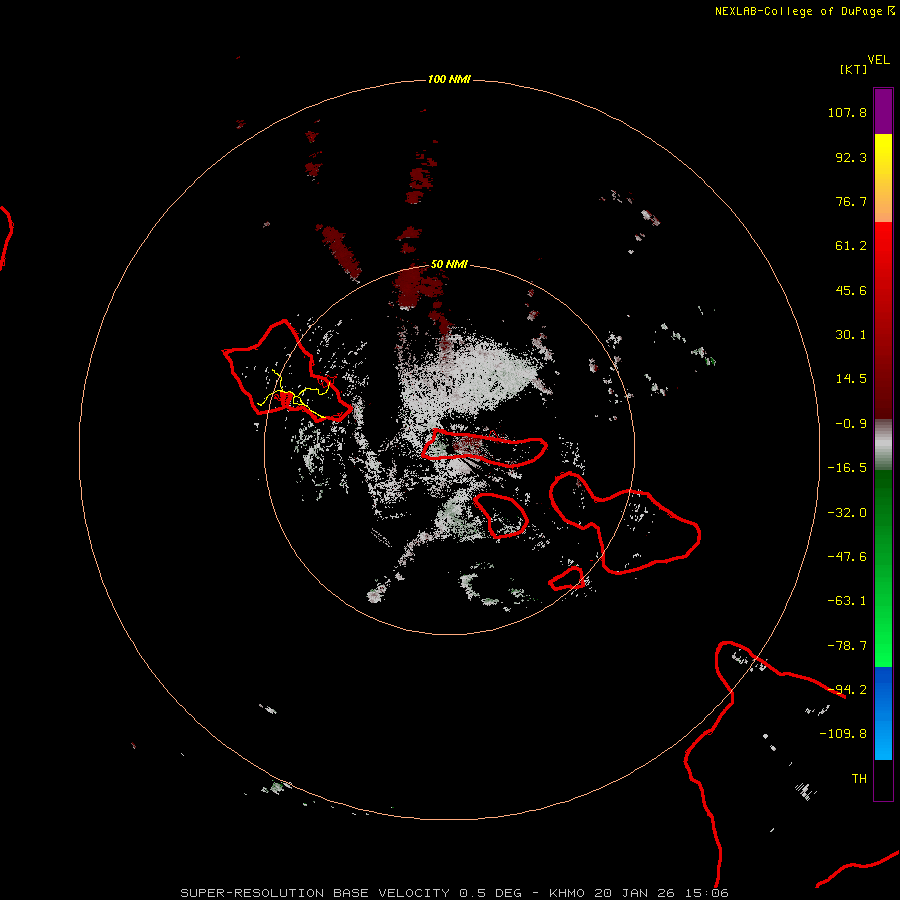Image resolution: width=900 pixels, height=900 pixels.
Task: Click the 92.3 velocity scale value
Action: pyautogui.click(x=851, y=157)
